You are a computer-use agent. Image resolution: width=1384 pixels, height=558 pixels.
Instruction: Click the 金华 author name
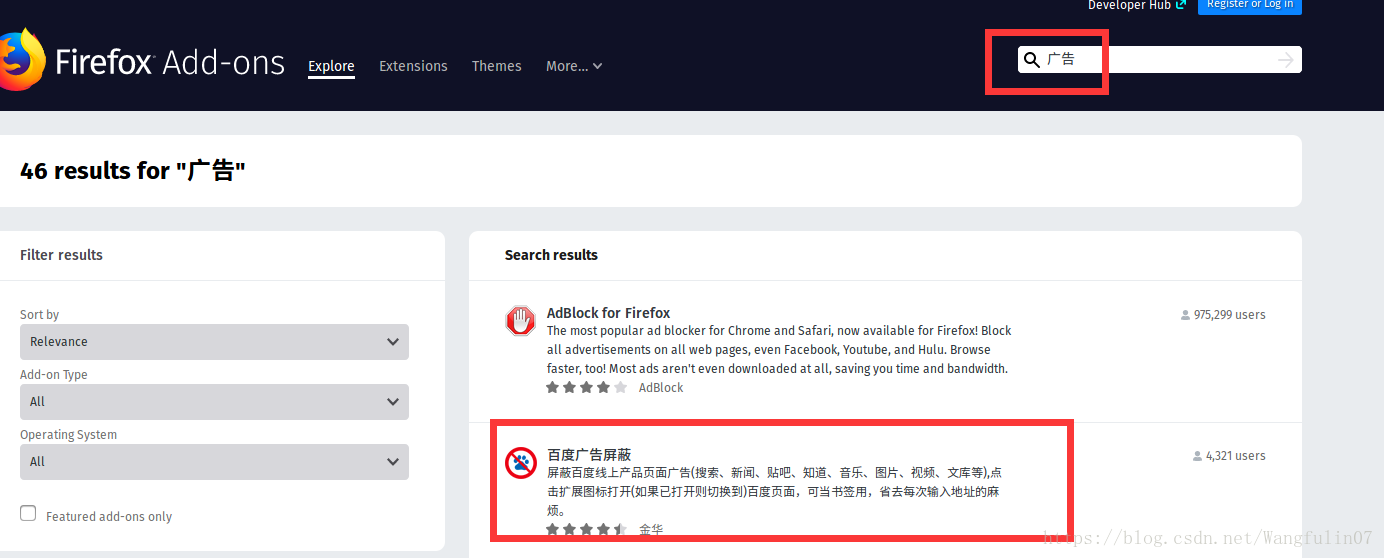click(651, 529)
